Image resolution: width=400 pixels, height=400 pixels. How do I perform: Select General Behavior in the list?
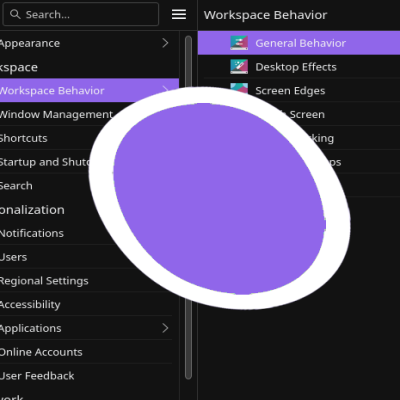click(x=299, y=43)
